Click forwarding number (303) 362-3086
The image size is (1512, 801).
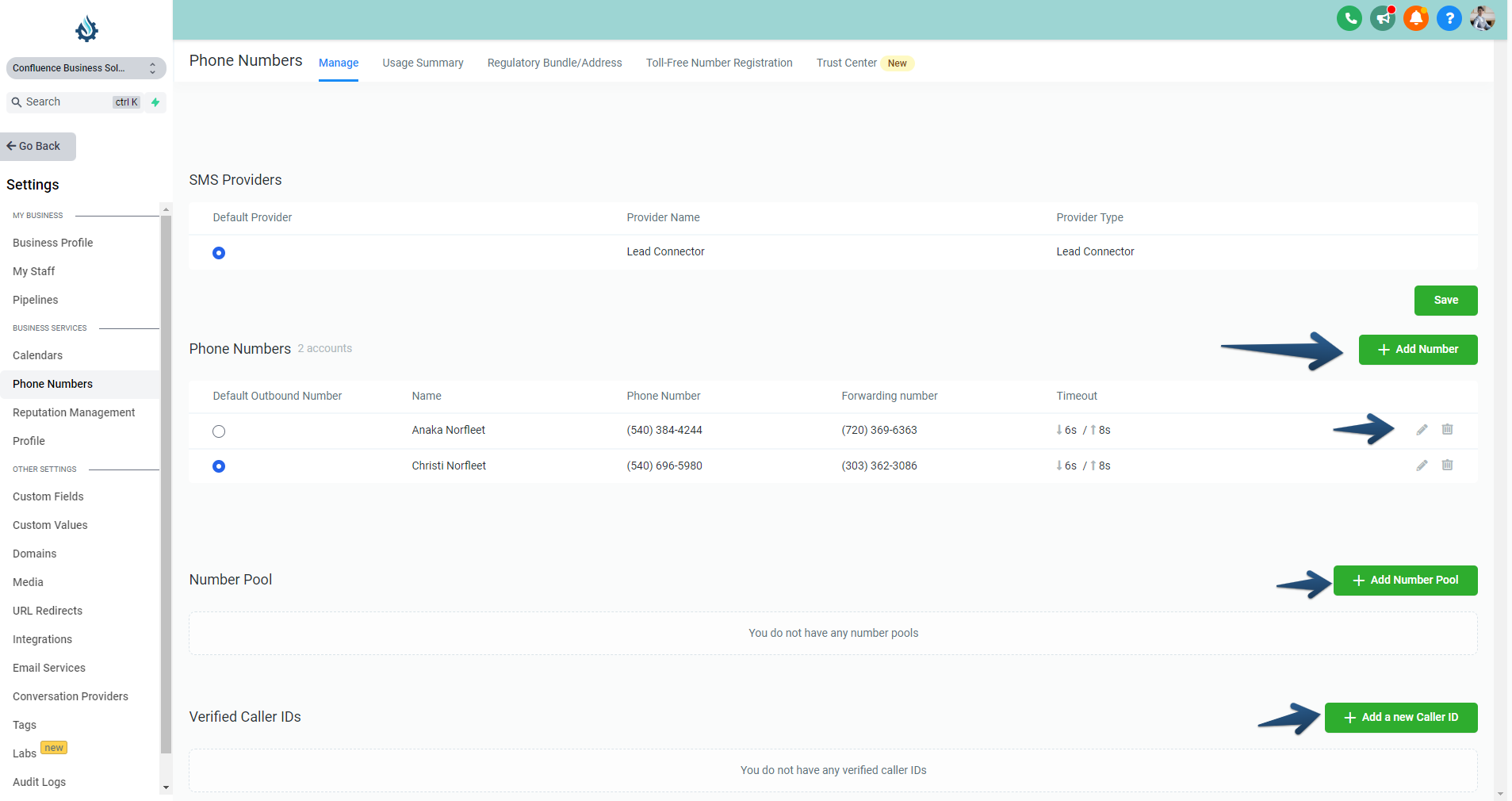[x=879, y=466]
